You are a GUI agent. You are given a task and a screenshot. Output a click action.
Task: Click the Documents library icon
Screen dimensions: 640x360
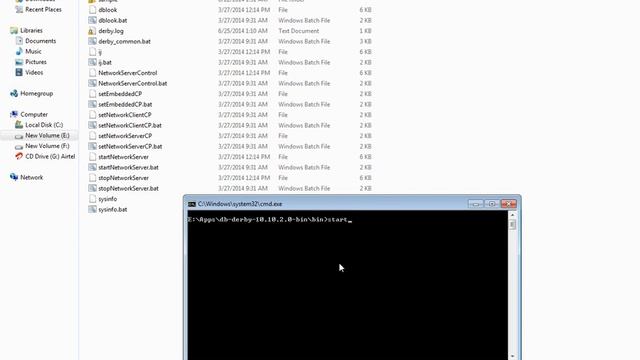(x=19, y=41)
